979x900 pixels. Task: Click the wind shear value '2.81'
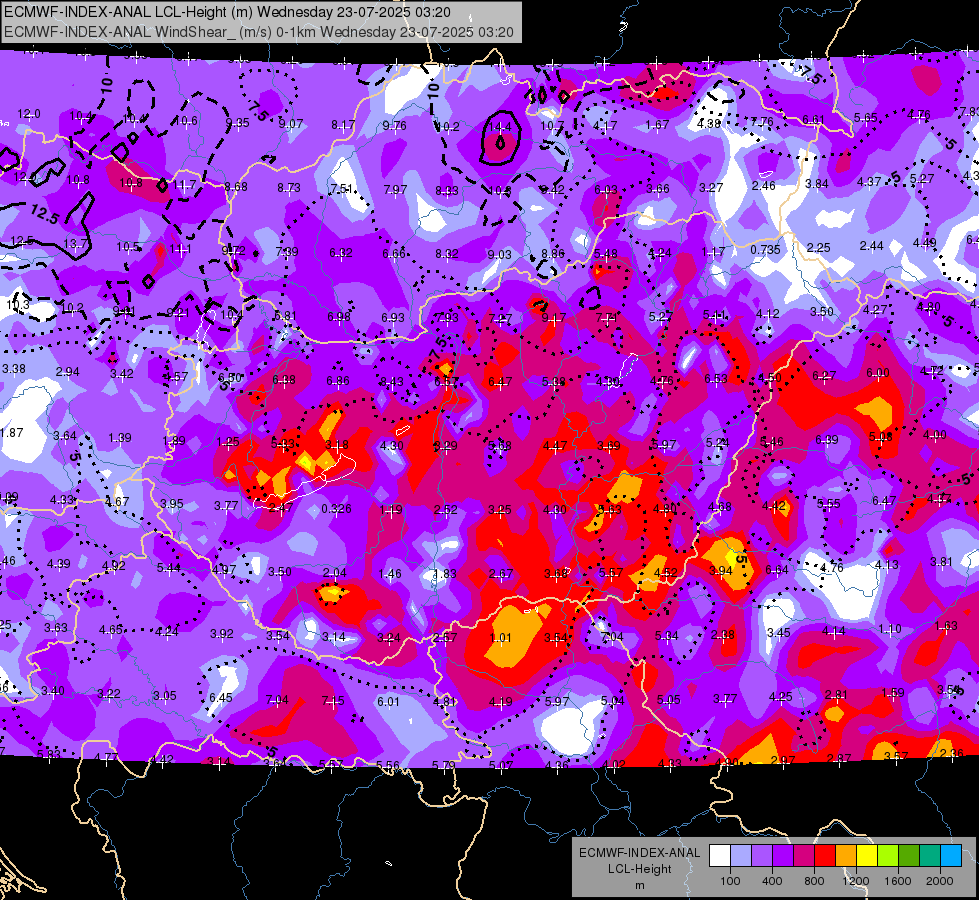pos(837,695)
